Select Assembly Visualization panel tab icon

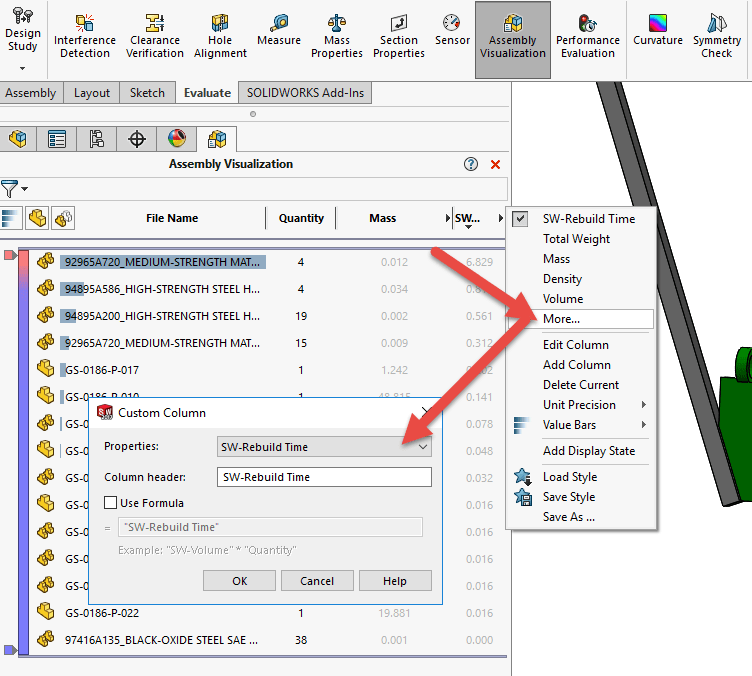pos(217,140)
